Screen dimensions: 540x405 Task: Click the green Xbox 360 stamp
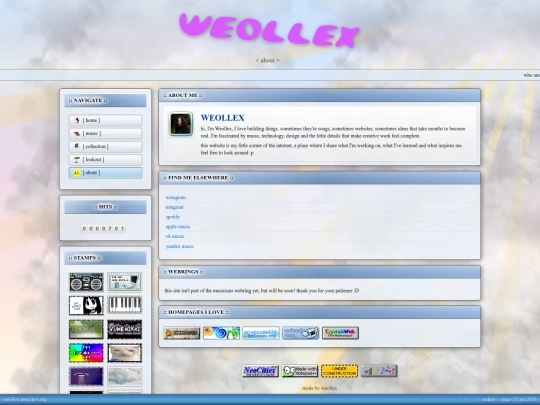tap(86, 329)
